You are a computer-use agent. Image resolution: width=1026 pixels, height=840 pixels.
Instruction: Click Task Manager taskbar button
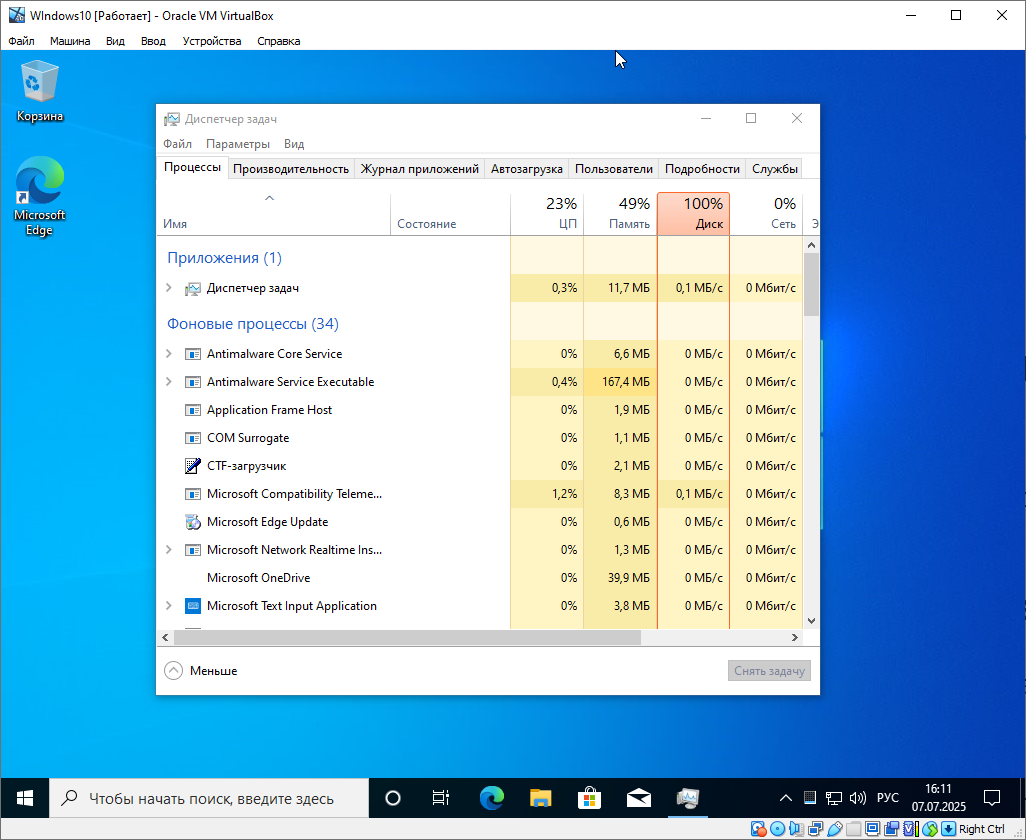tap(688, 798)
